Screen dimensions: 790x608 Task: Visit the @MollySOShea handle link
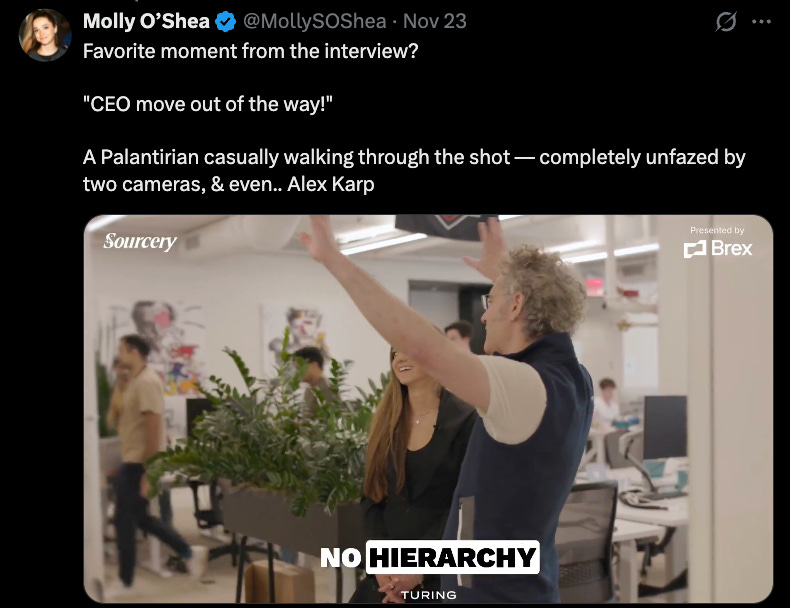point(315,21)
